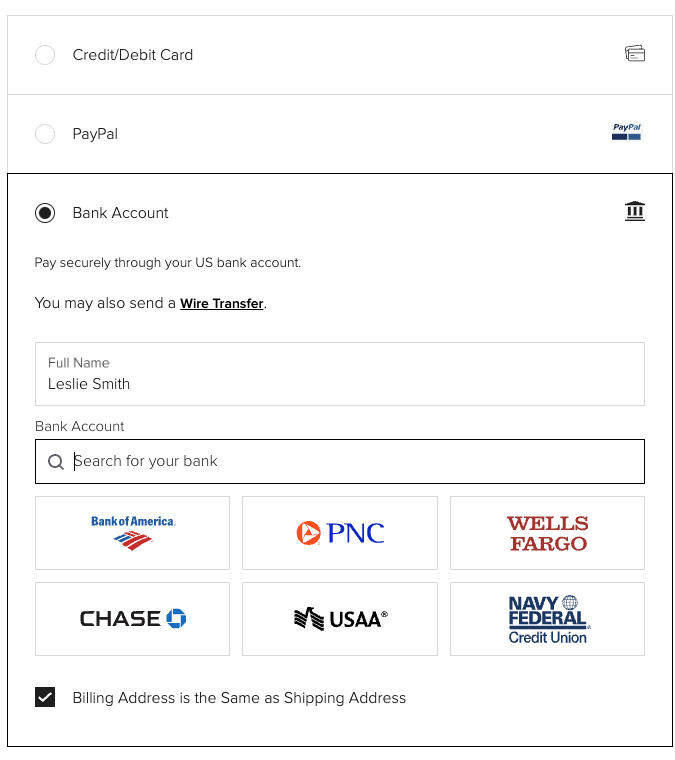The height and width of the screenshot is (760, 675).
Task: Click the Bank Account option label
Action: pyautogui.click(x=120, y=213)
